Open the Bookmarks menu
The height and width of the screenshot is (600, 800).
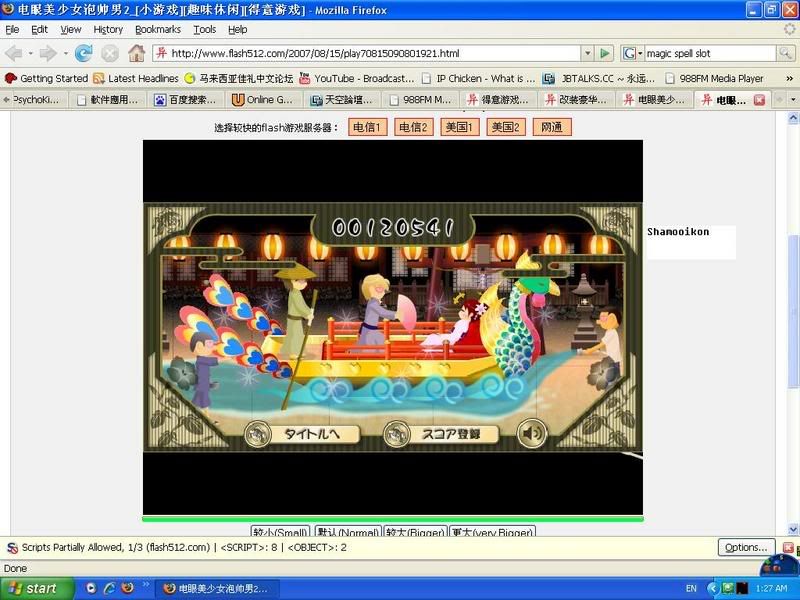click(158, 30)
